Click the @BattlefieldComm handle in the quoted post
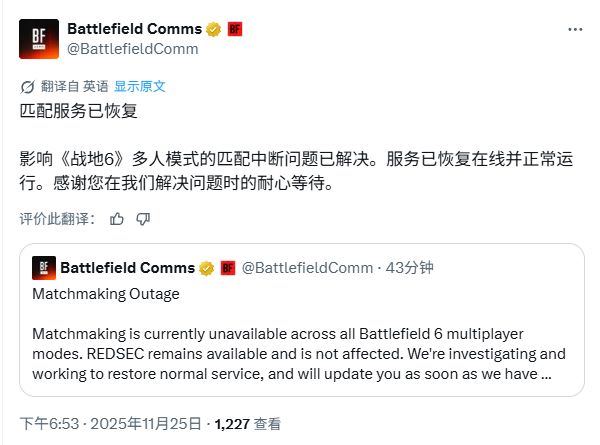Screen dimensions: 600x445 (308, 268)
